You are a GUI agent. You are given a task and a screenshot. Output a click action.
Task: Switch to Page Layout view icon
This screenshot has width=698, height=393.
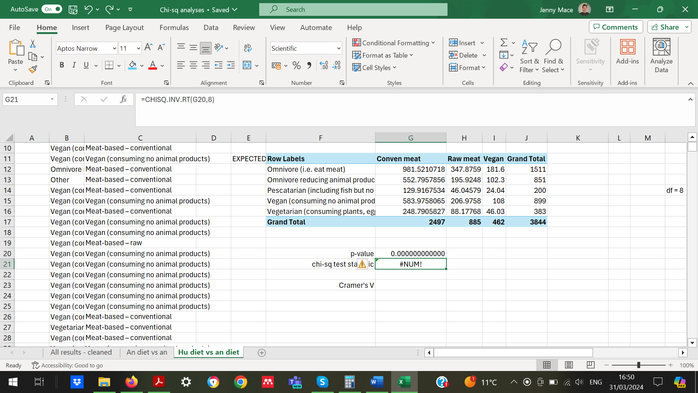(569, 365)
